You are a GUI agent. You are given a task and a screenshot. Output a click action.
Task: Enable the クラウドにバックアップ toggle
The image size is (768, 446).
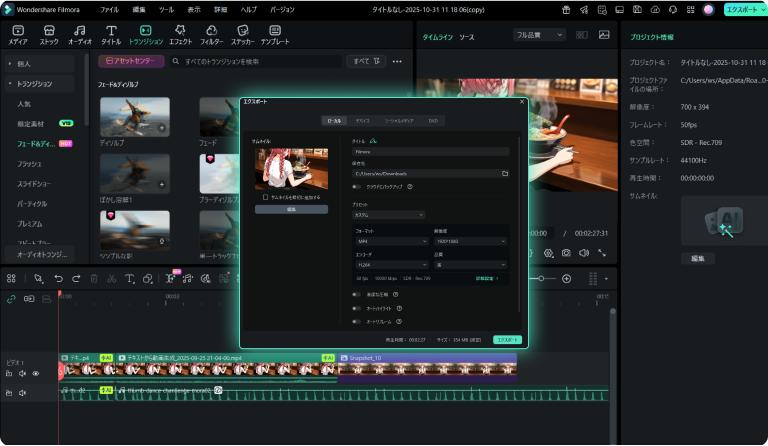click(x=357, y=186)
